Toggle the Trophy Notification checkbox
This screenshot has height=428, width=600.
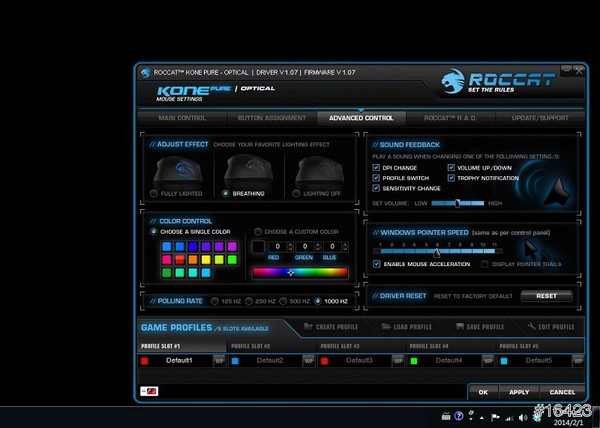[x=452, y=178]
